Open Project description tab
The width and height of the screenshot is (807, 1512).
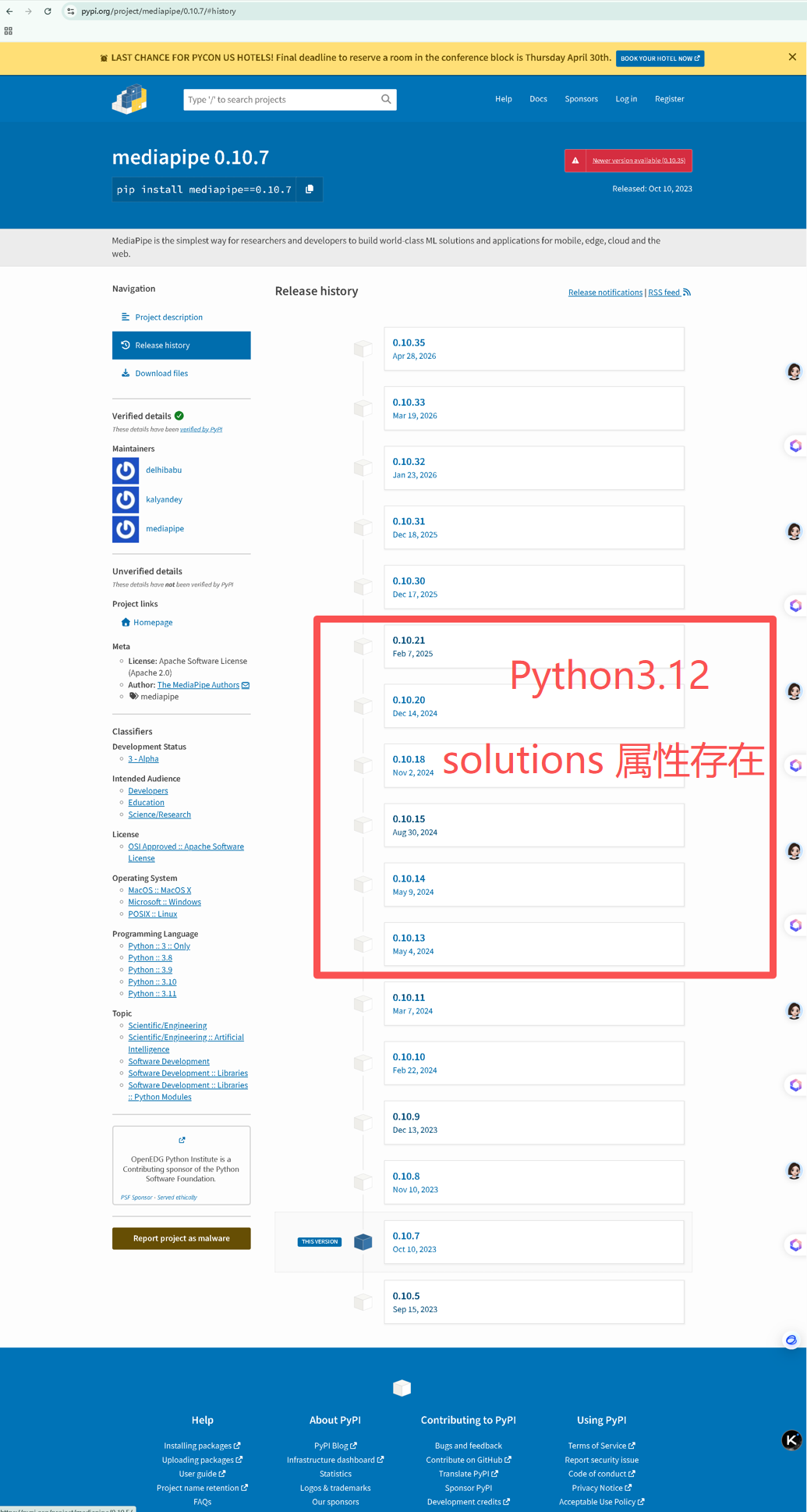(x=182, y=318)
